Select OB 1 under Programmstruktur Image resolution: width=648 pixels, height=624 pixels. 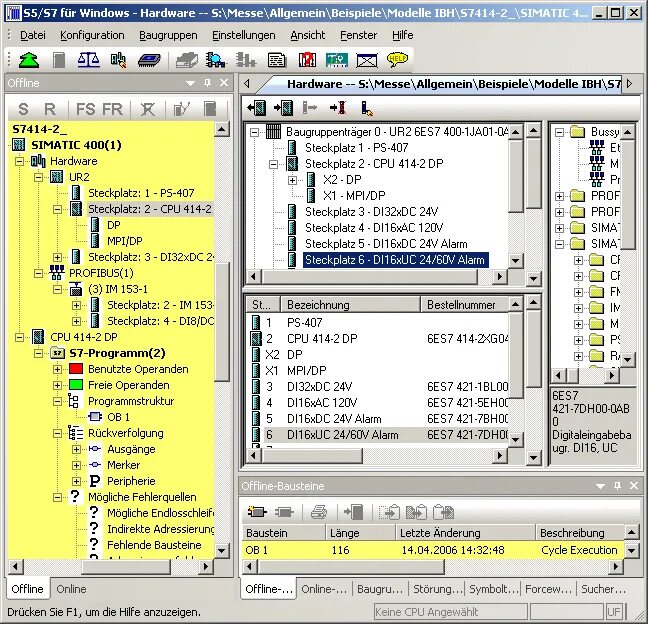(118, 417)
